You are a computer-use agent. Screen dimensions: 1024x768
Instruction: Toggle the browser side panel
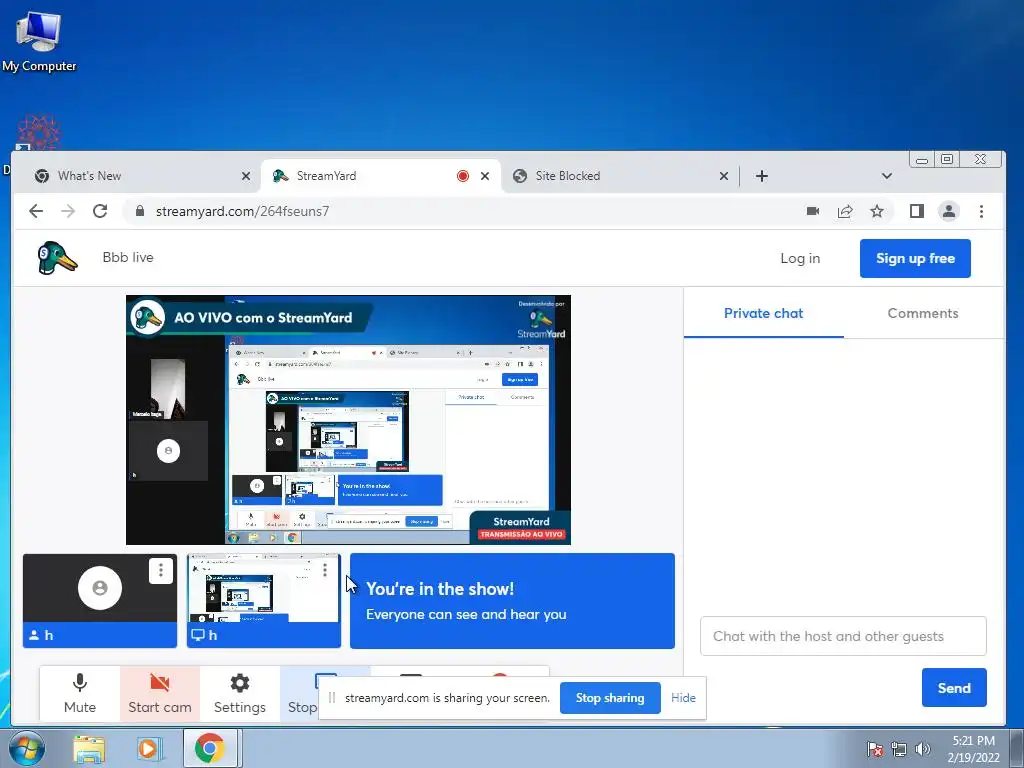(x=917, y=211)
